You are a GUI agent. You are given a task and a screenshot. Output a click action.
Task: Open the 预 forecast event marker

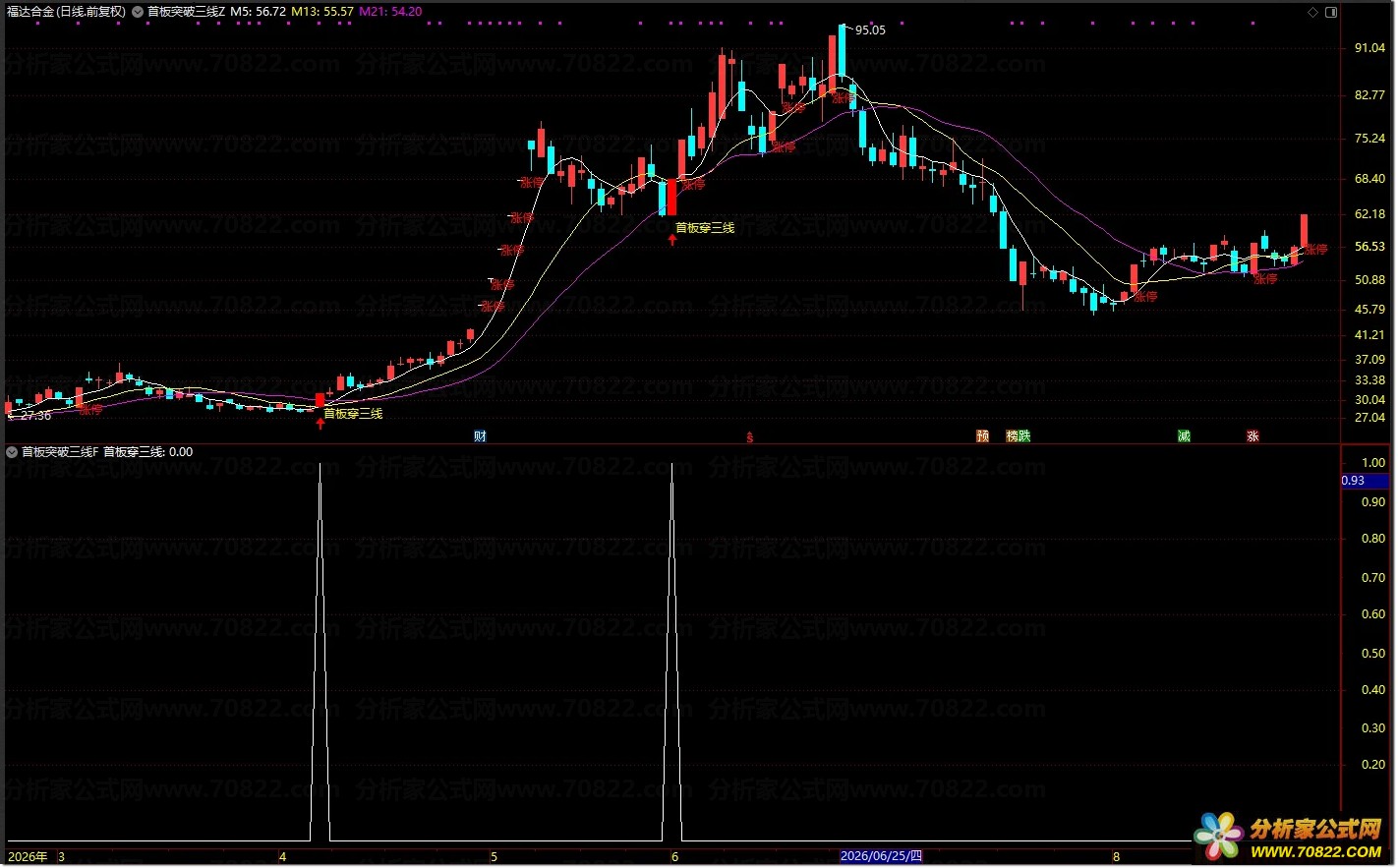pos(982,436)
